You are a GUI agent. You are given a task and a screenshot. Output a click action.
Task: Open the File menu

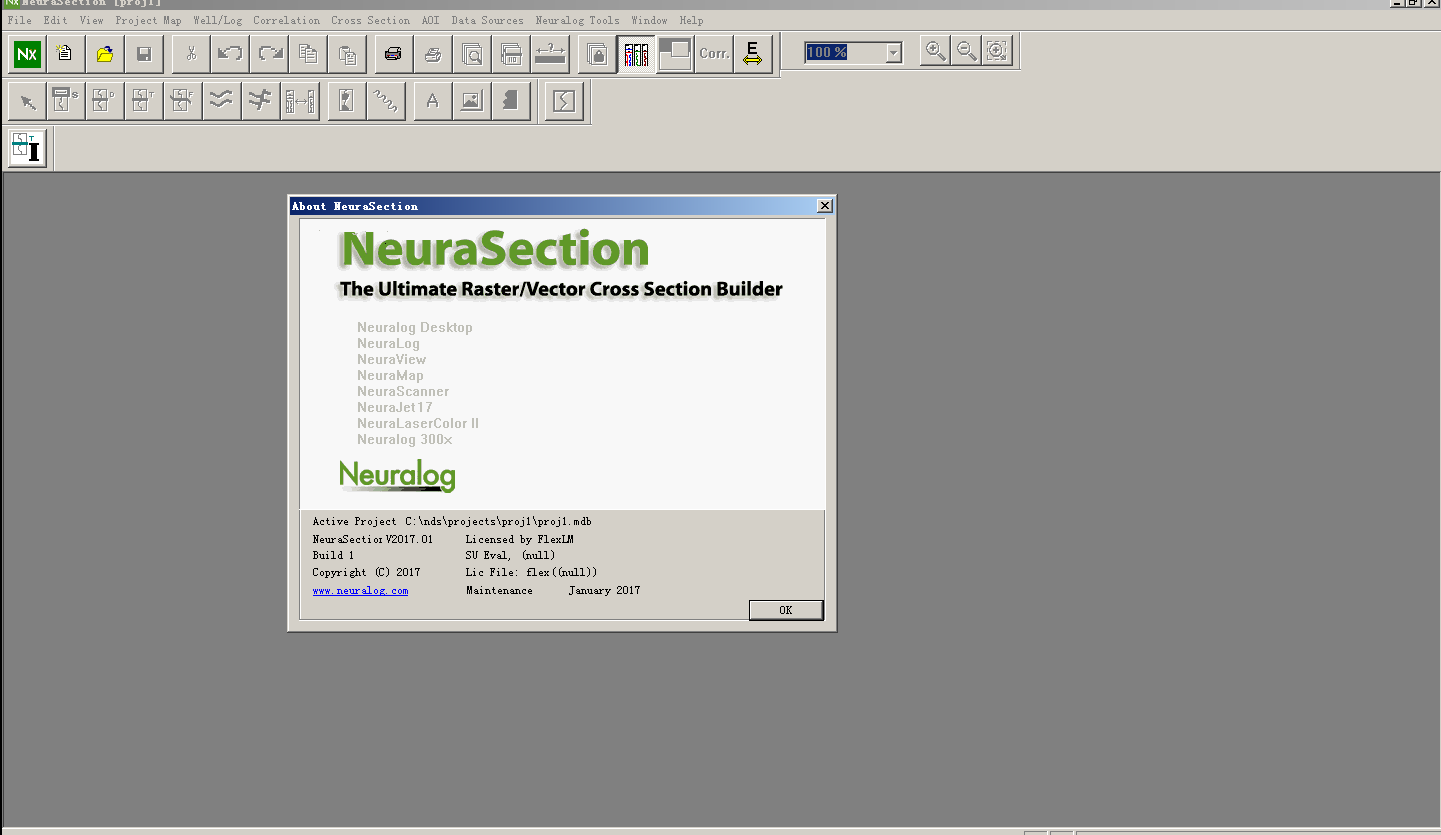pyautogui.click(x=19, y=20)
